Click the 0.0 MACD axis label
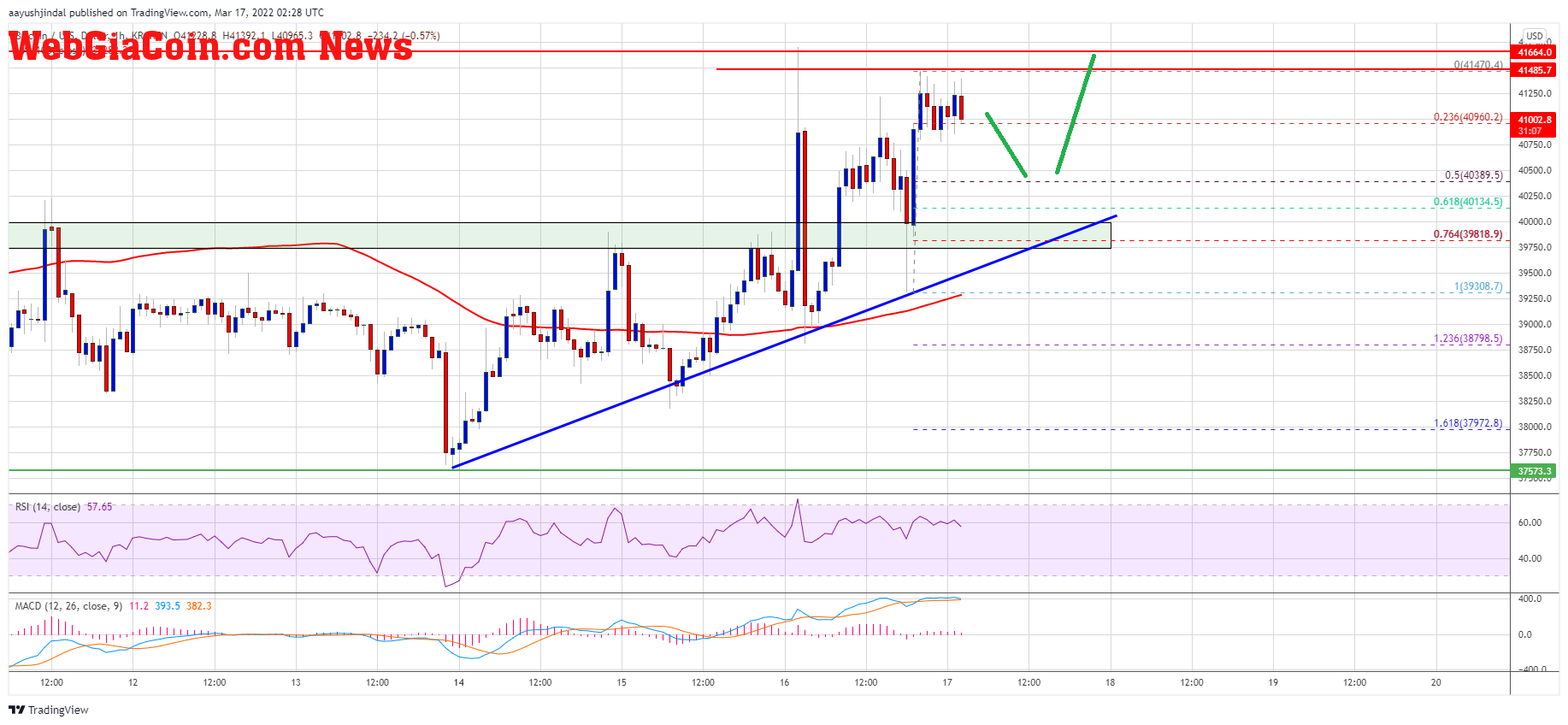This screenshot has height=725, width=1568. [x=1525, y=634]
